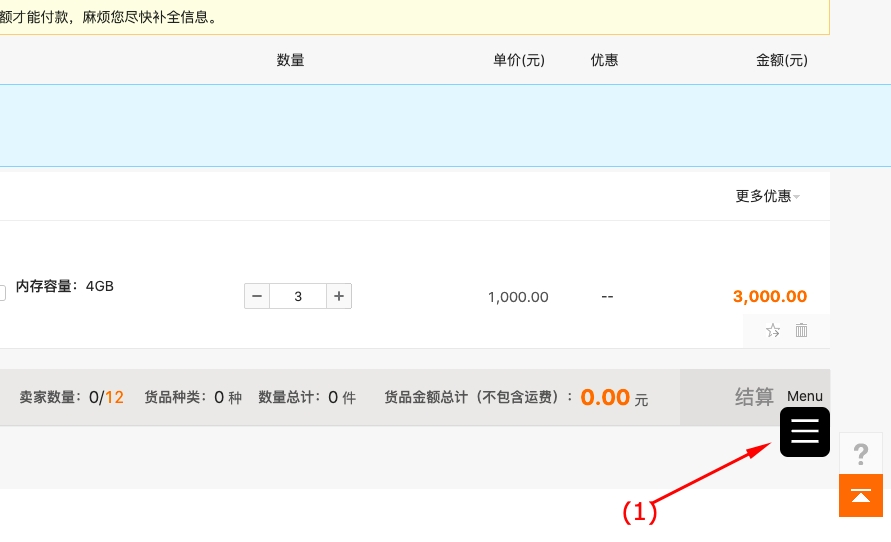Click the 金额(元) column header

click(781, 60)
